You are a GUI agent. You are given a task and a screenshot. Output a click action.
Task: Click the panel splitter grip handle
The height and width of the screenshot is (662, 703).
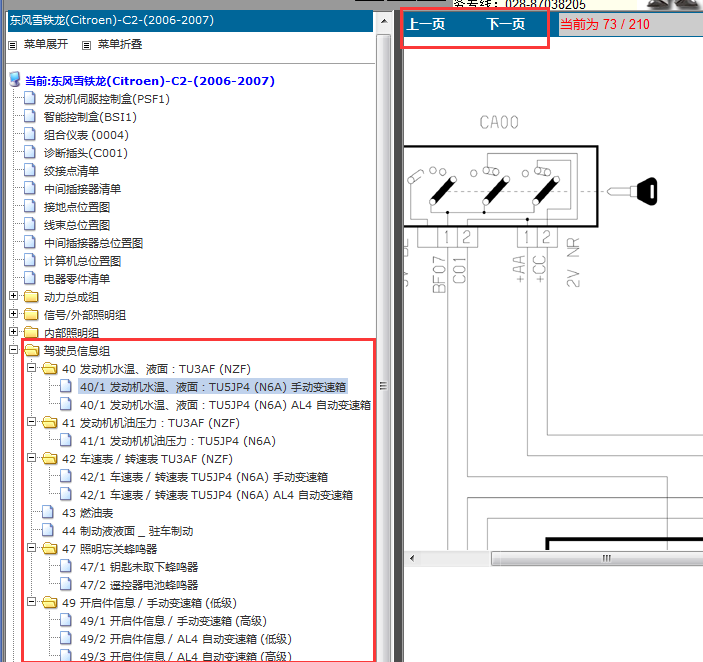coord(383,386)
